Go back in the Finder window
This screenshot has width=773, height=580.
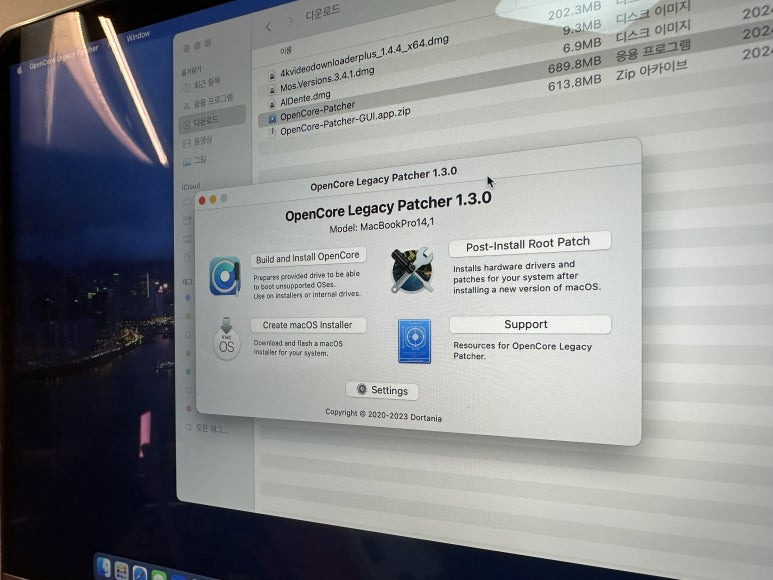point(268,27)
